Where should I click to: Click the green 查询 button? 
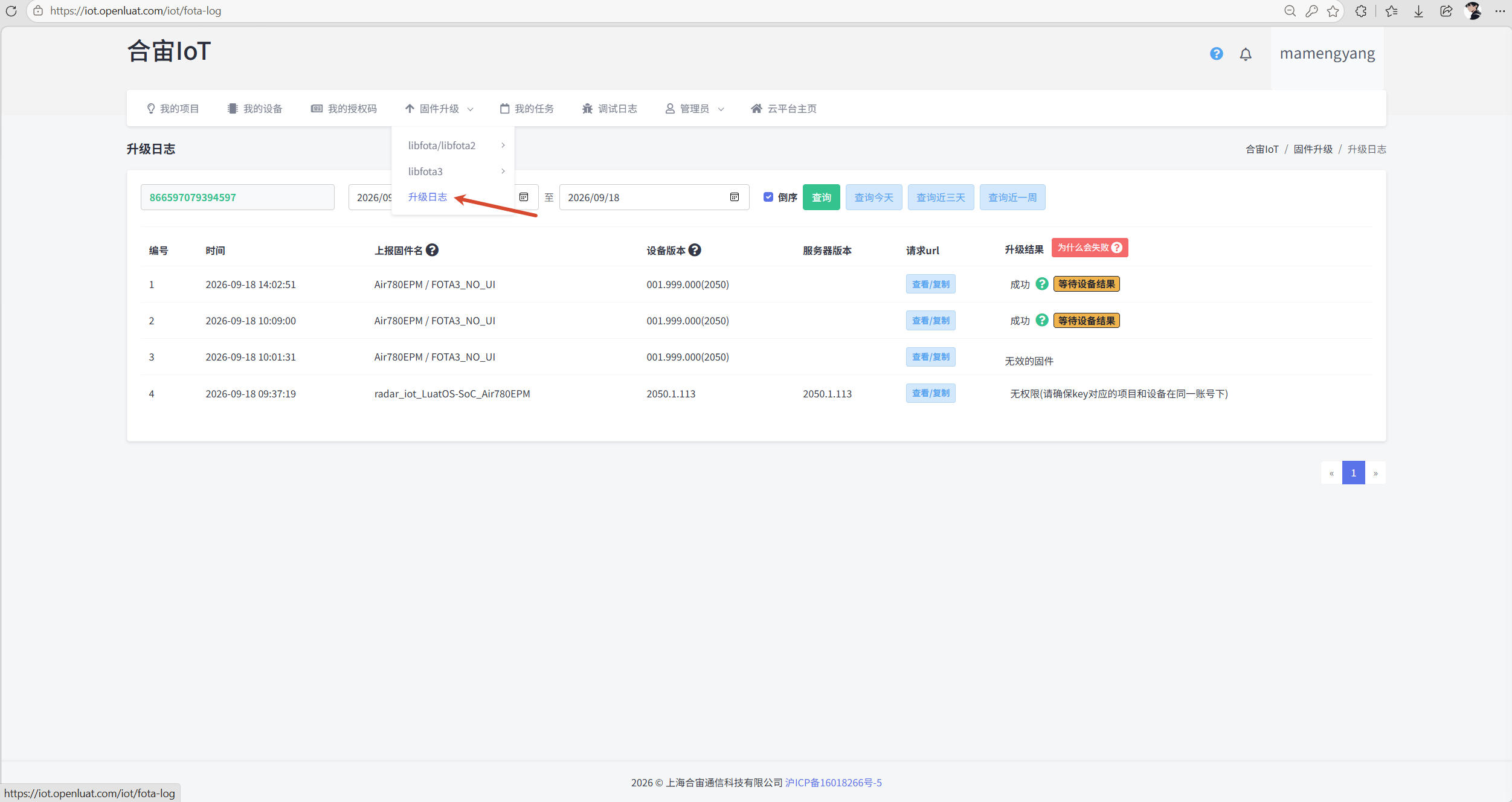pyautogui.click(x=822, y=197)
